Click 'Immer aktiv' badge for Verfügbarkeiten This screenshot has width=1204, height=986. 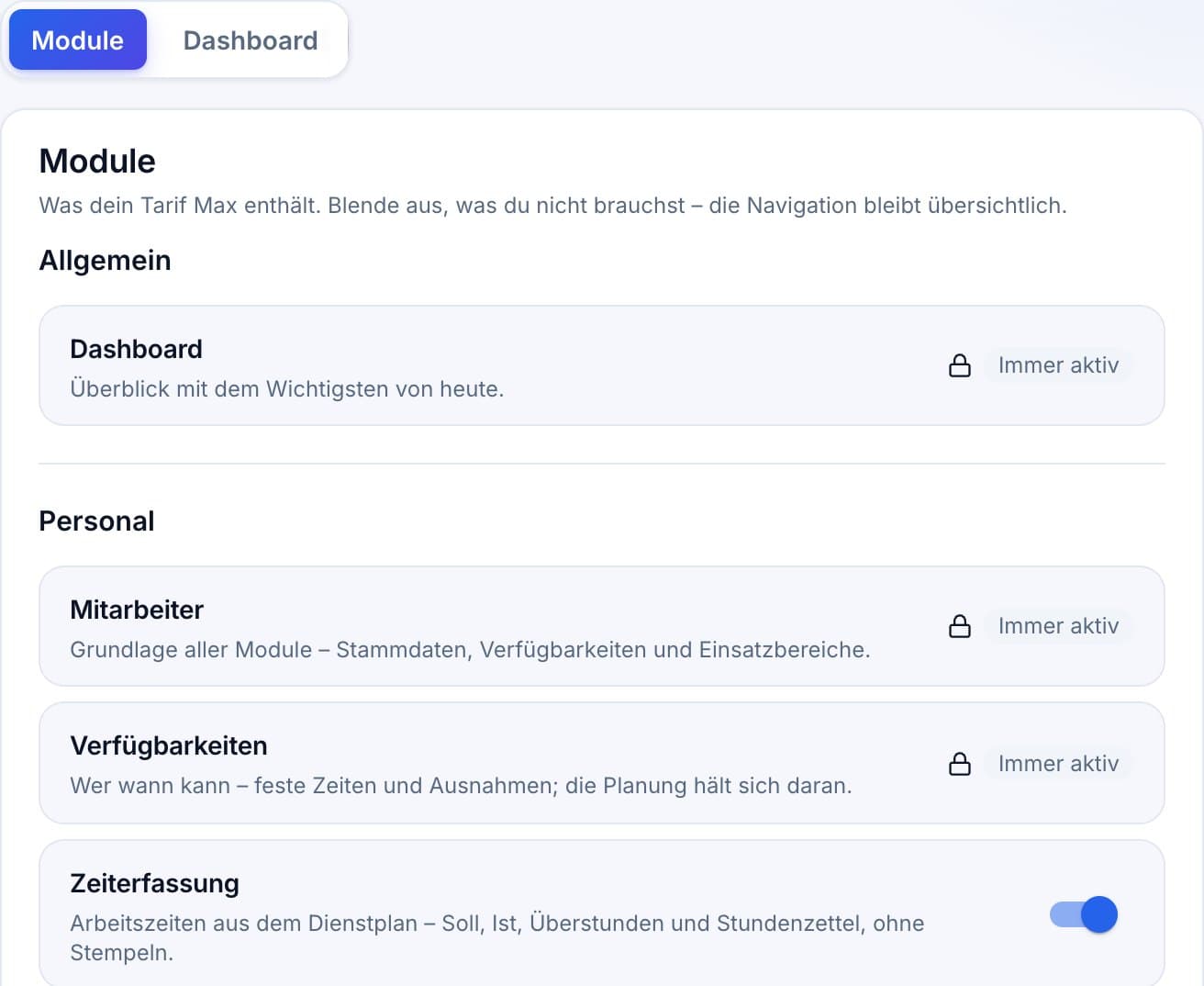click(1058, 764)
